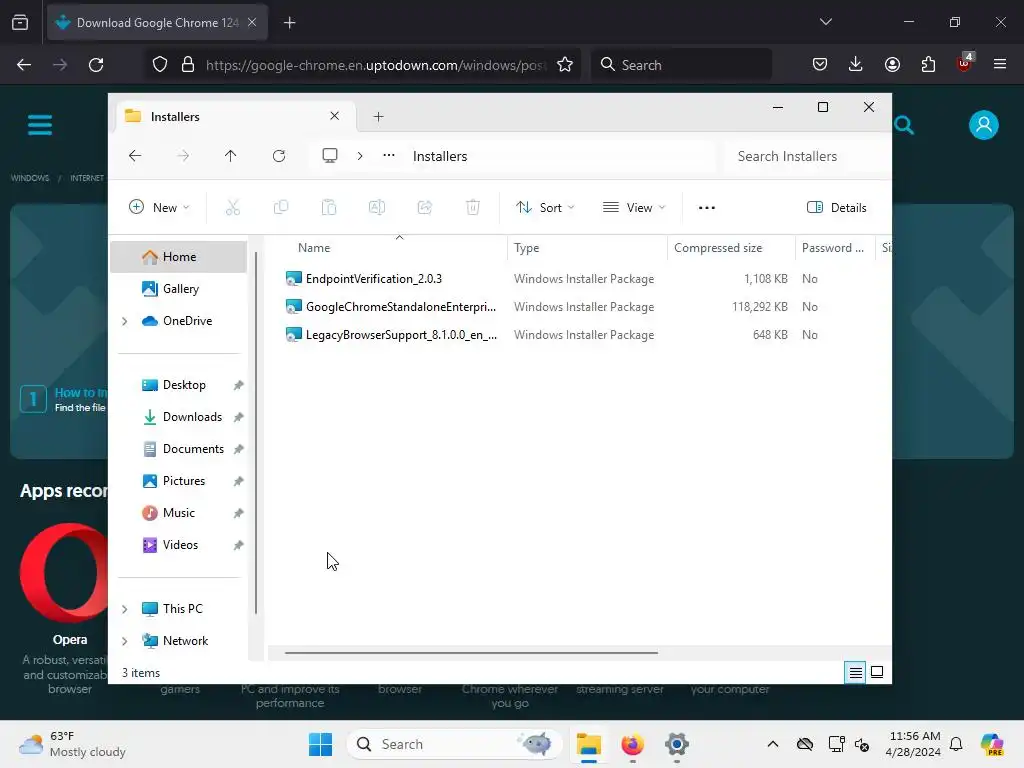
Task: Toggle the Details pane button
Action: [837, 208]
